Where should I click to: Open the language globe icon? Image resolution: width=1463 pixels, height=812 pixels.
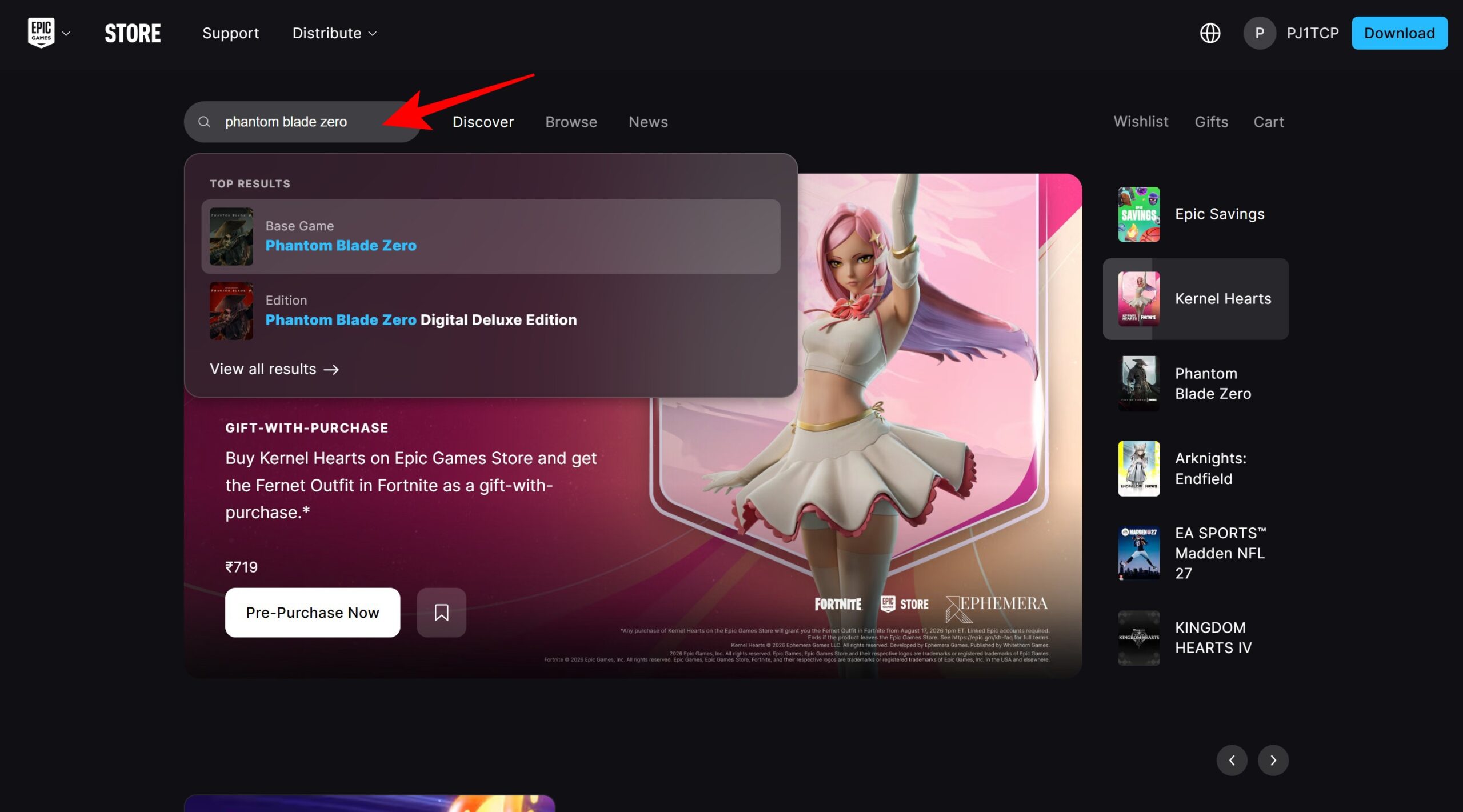(1210, 33)
